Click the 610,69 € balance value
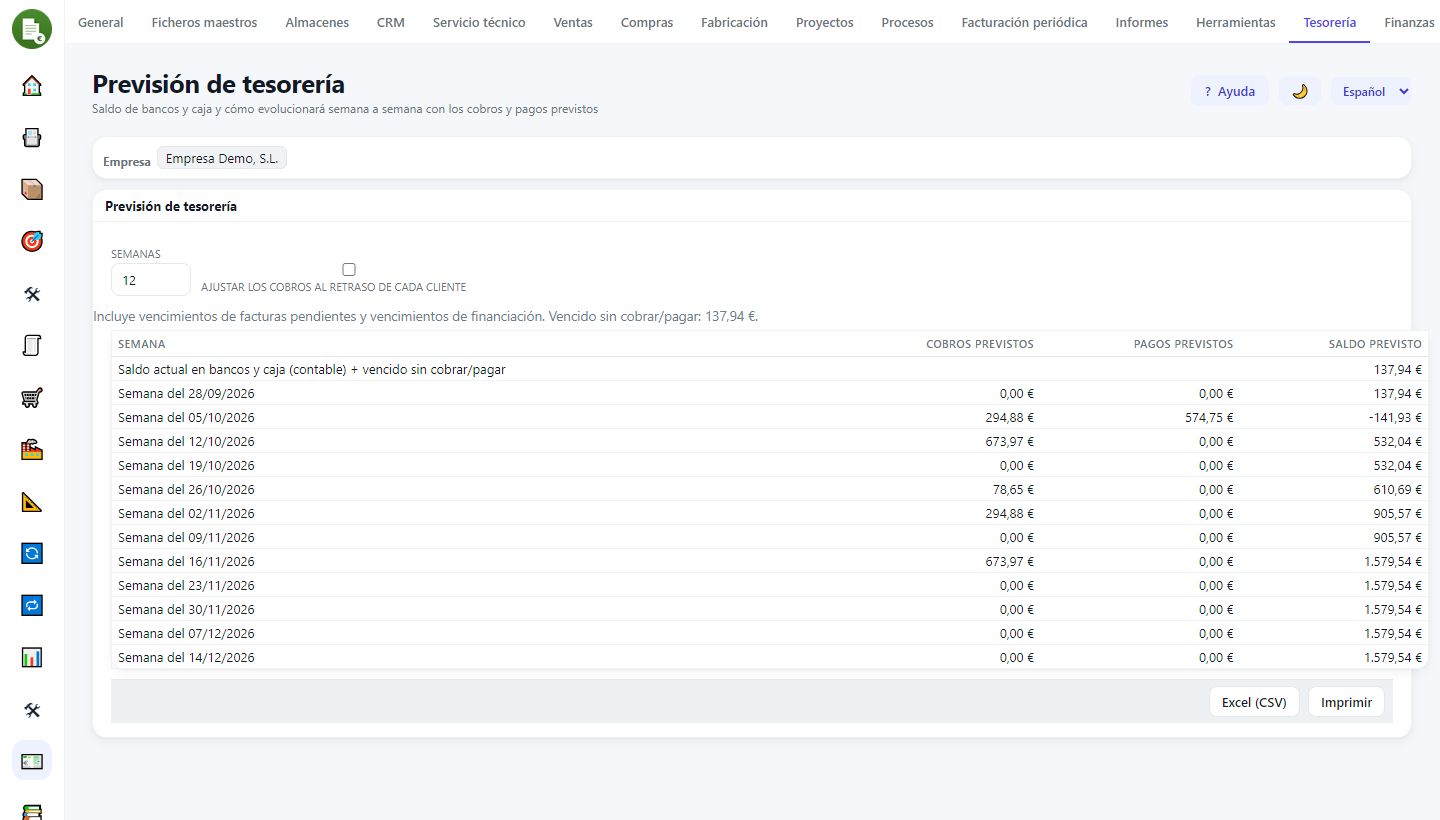Image resolution: width=1440 pixels, height=820 pixels. point(1398,489)
